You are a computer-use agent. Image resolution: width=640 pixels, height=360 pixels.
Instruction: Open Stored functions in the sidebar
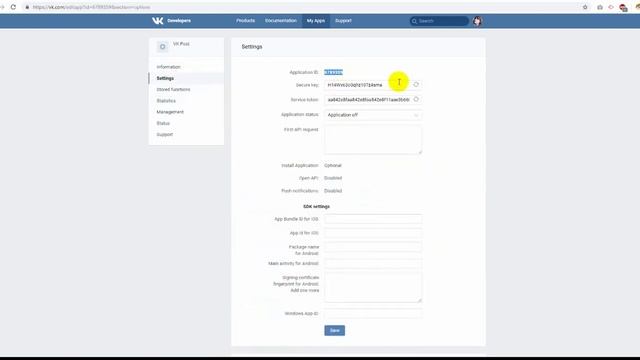click(173, 89)
